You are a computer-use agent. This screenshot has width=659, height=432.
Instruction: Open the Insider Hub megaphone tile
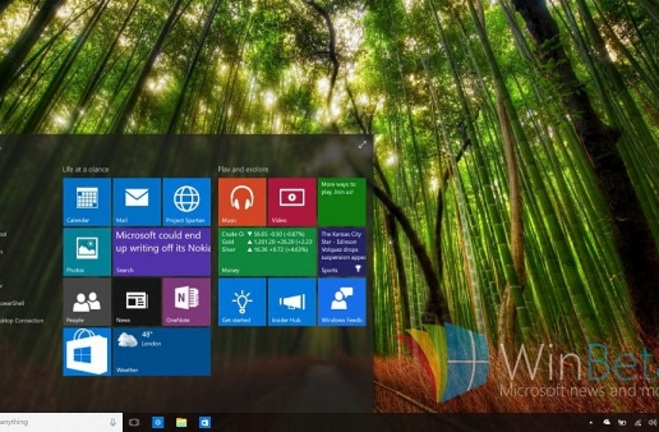point(292,302)
